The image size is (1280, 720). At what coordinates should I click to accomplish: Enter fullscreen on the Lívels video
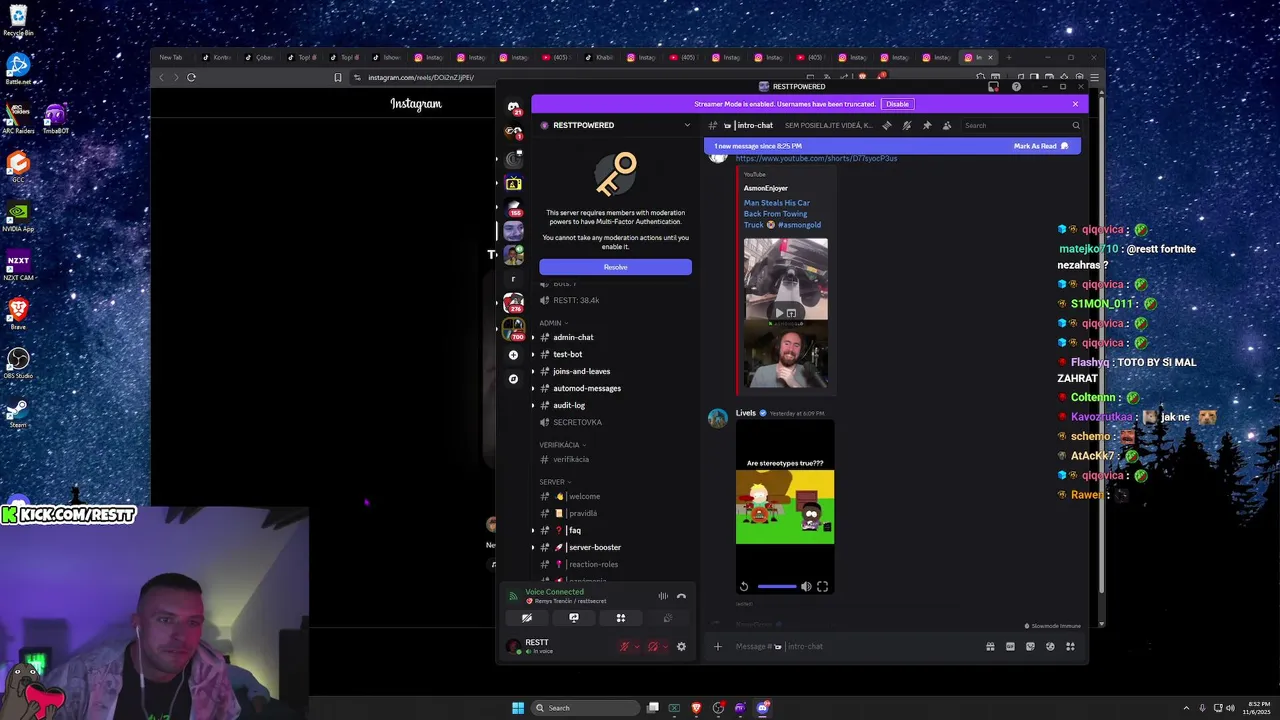(x=822, y=587)
